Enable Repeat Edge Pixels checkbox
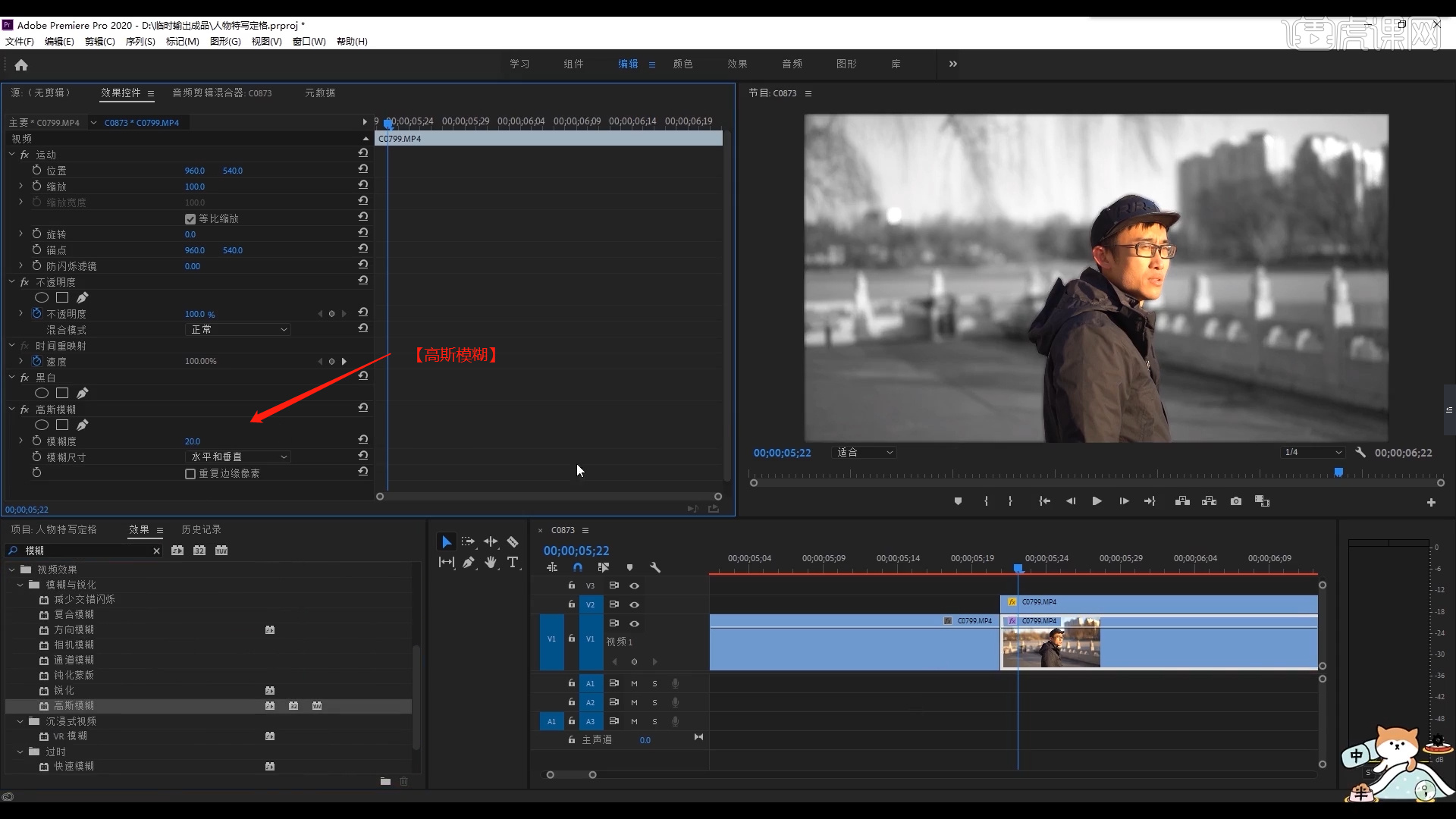This screenshot has height=819, width=1456. coord(190,474)
